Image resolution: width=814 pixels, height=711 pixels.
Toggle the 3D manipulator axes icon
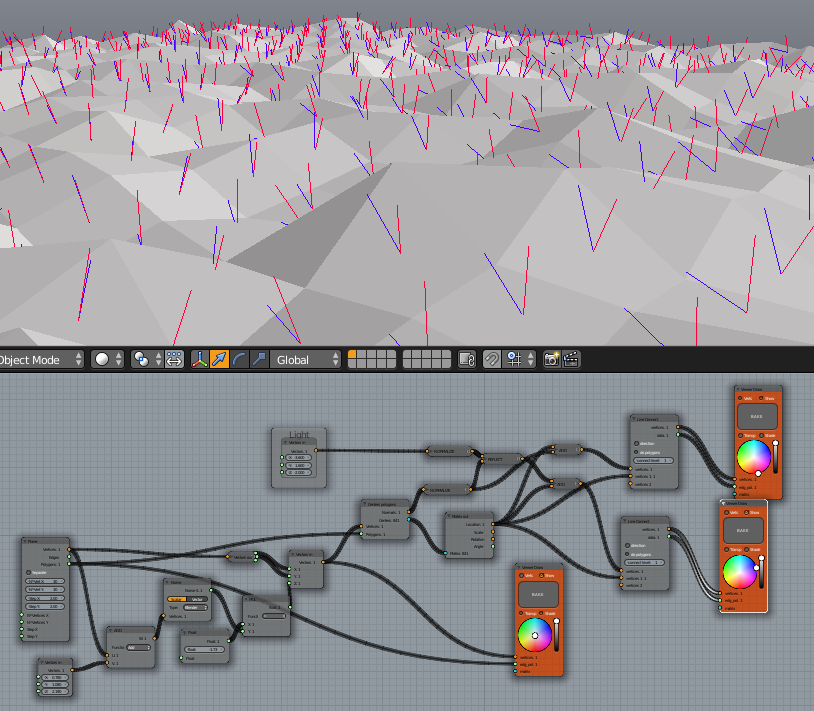click(200, 360)
